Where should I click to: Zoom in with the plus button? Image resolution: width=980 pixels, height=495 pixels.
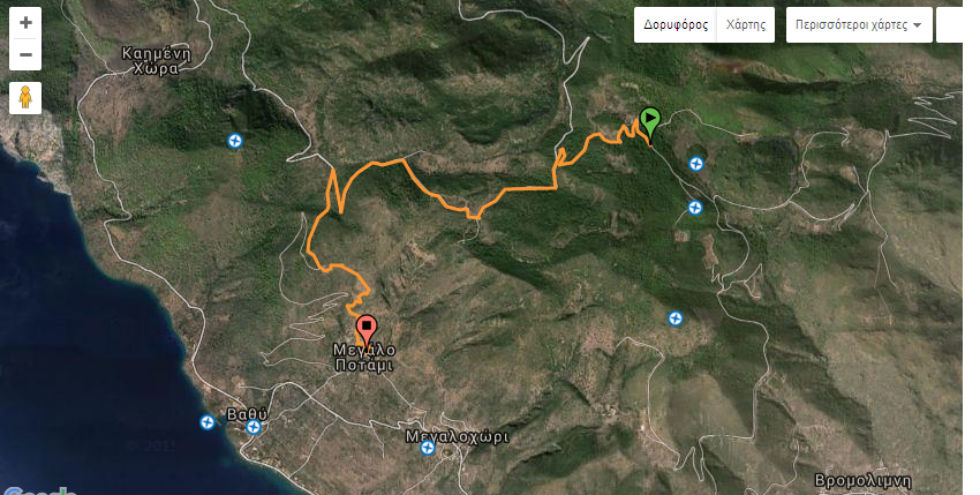pyautogui.click(x=26, y=23)
